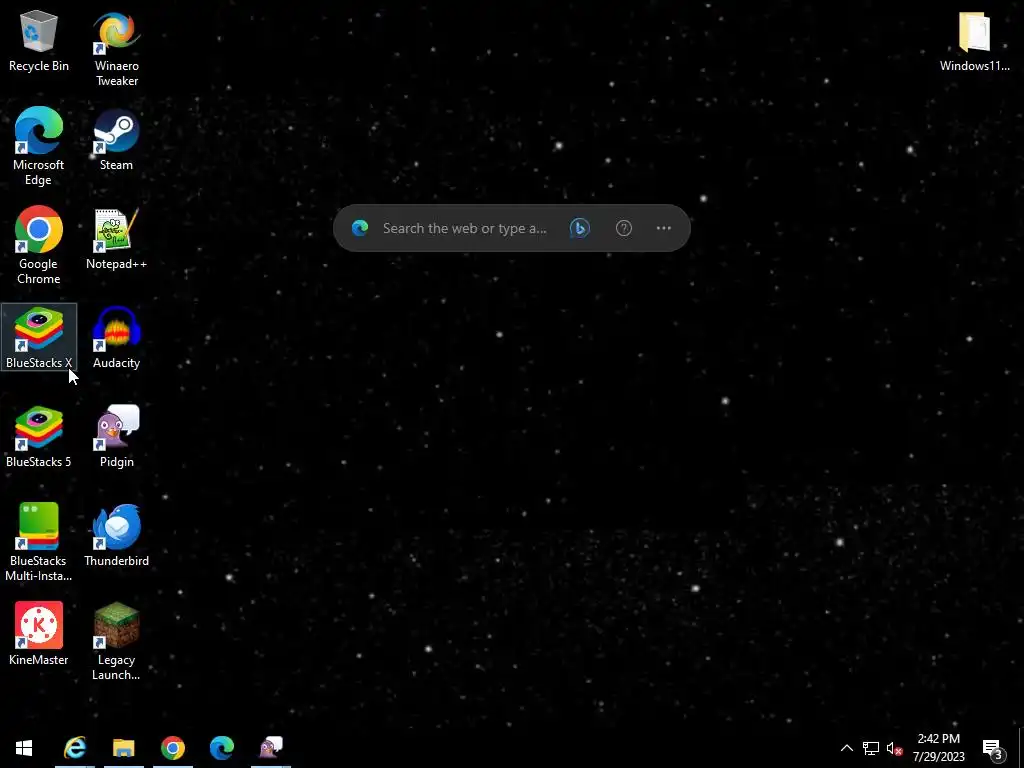The height and width of the screenshot is (768, 1024).
Task: Select the Audacity desktop shortcut
Action: [x=116, y=337]
